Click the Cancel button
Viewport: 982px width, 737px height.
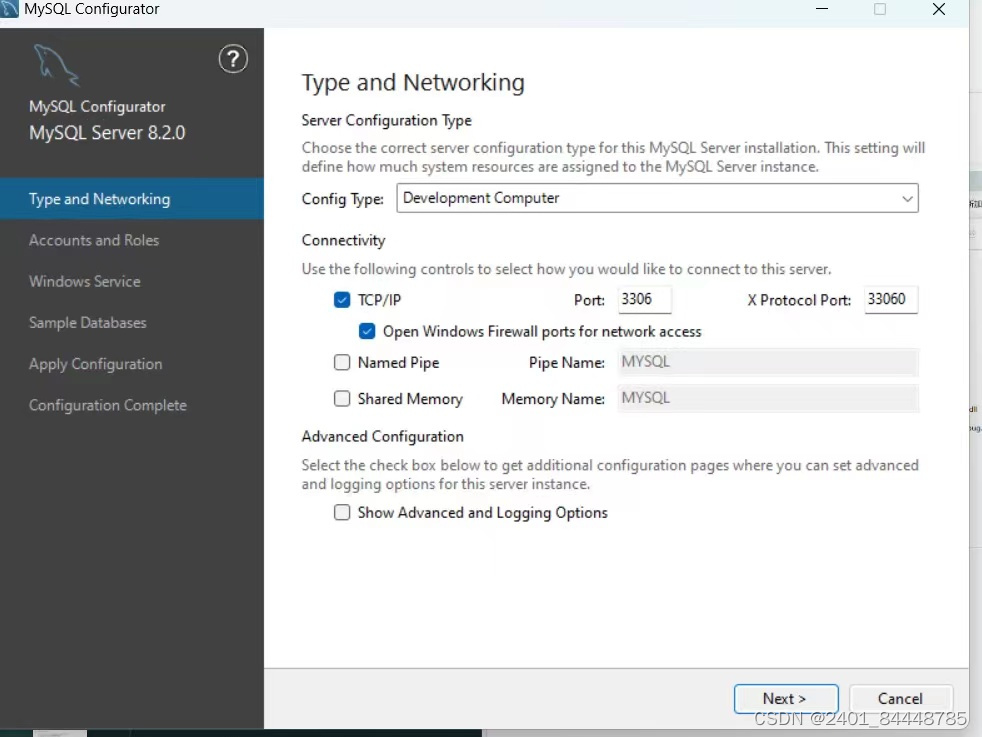(x=901, y=699)
